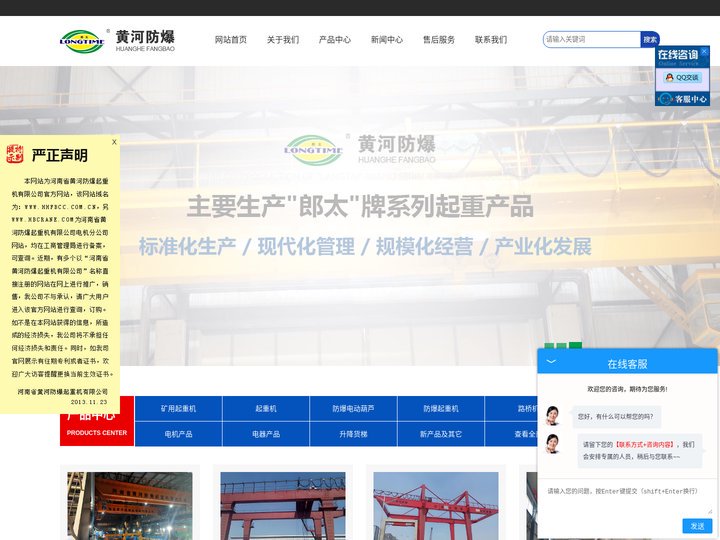Open the 电器产品 category
The width and height of the screenshot is (720, 540).
tap(266, 434)
